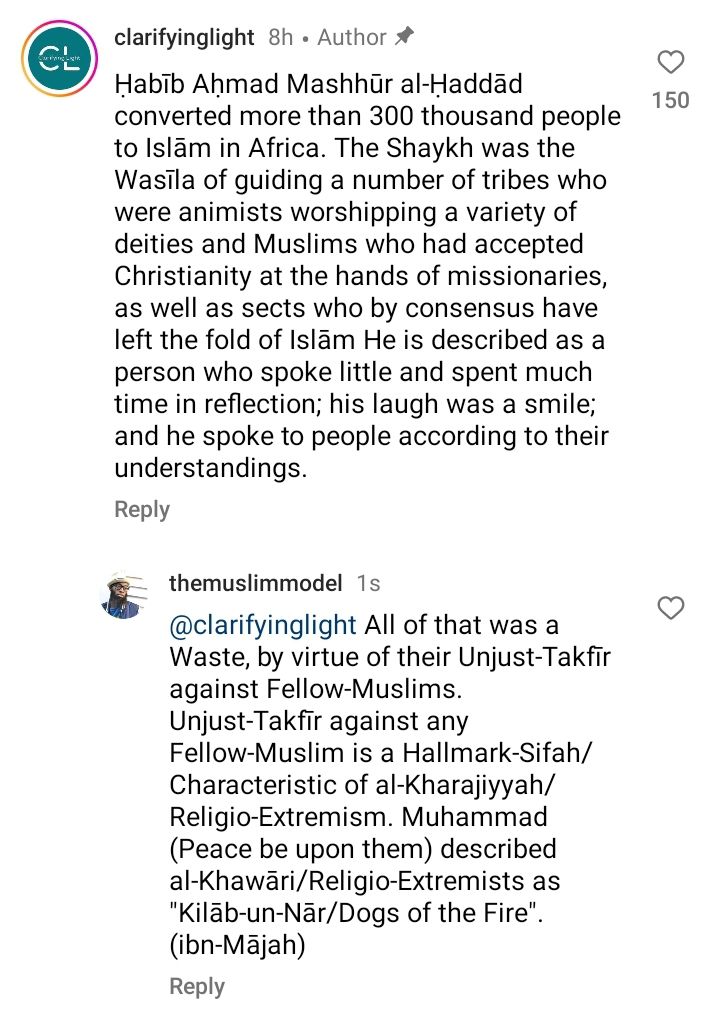Viewport: 720px width, 1022px height.
Task: Click the 8h timestamp
Action: coord(281,38)
